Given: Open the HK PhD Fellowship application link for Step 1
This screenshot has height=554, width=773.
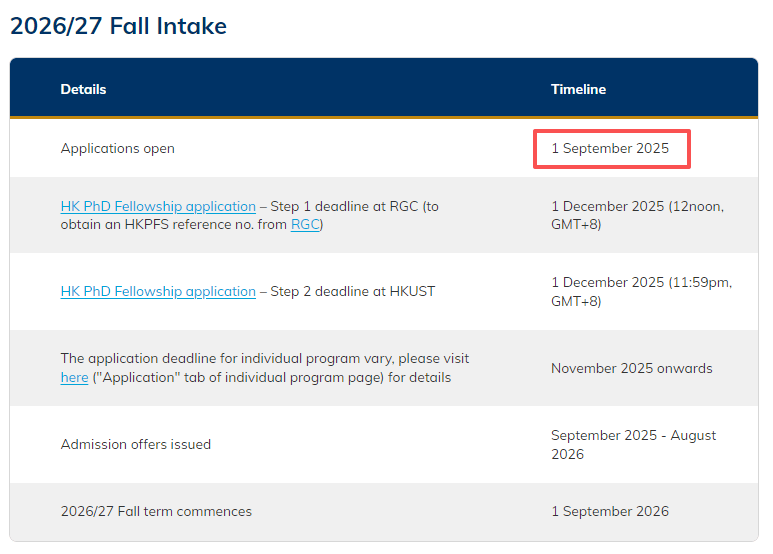Looking at the screenshot, I should coord(158,206).
